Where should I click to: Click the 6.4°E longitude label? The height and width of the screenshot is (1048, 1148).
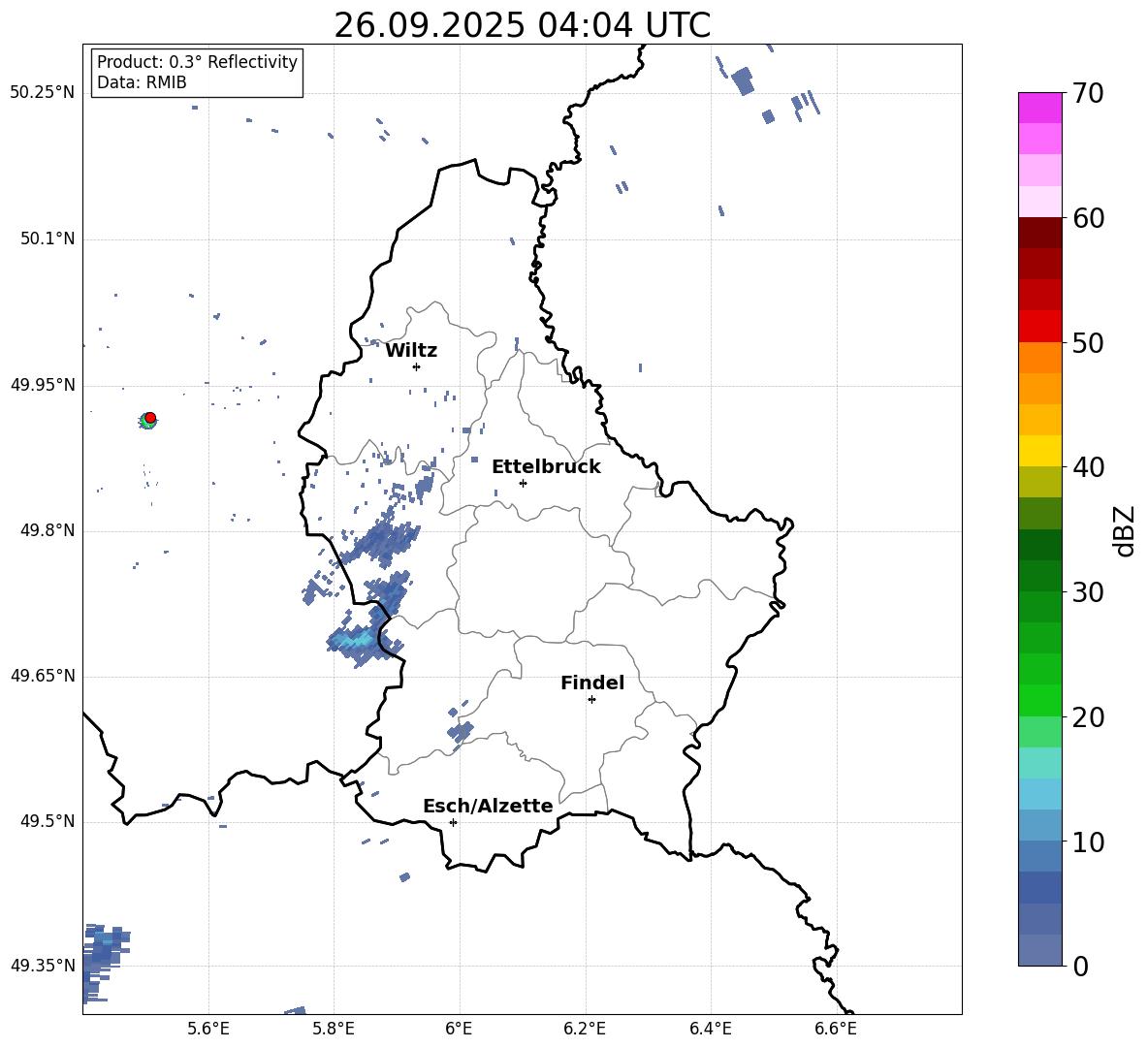tap(710, 1029)
